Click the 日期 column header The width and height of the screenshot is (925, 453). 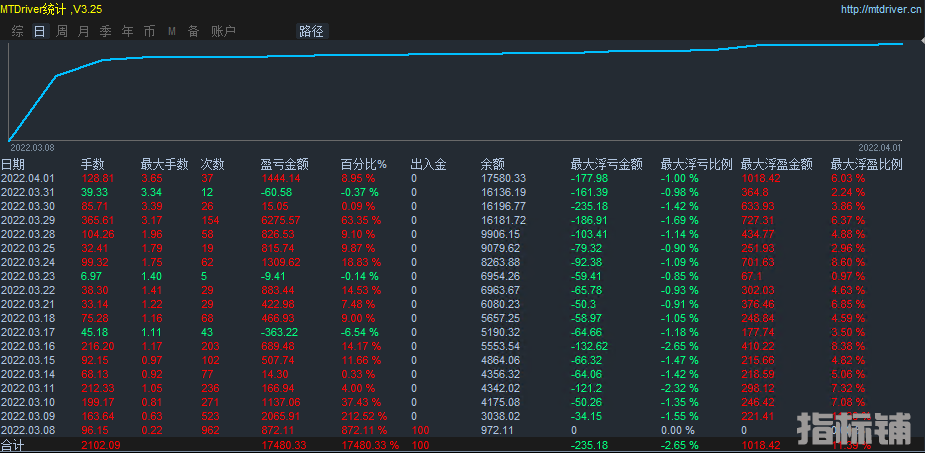[x=12, y=165]
